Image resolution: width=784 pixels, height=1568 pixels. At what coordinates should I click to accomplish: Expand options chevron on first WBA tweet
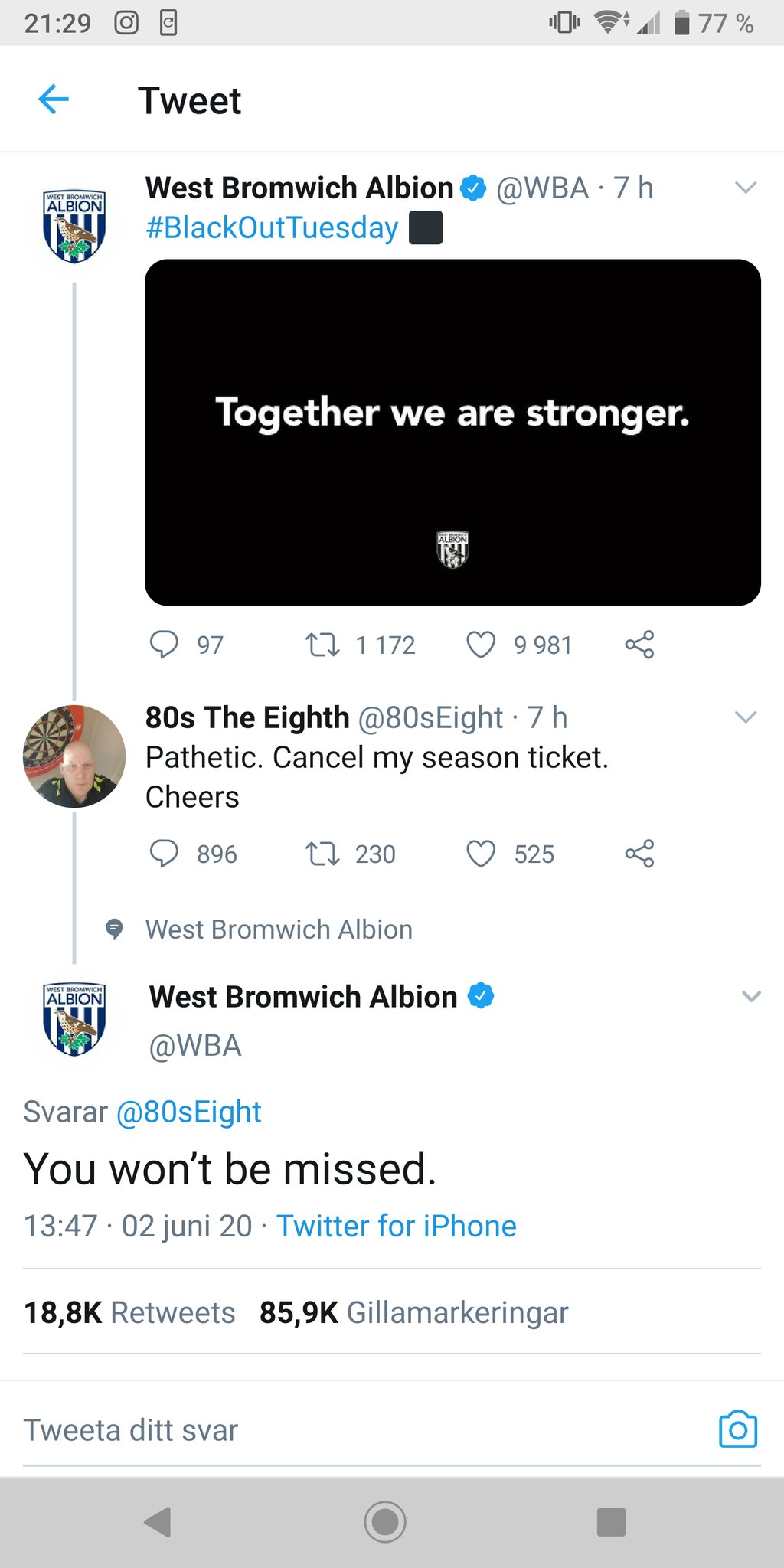[746, 188]
